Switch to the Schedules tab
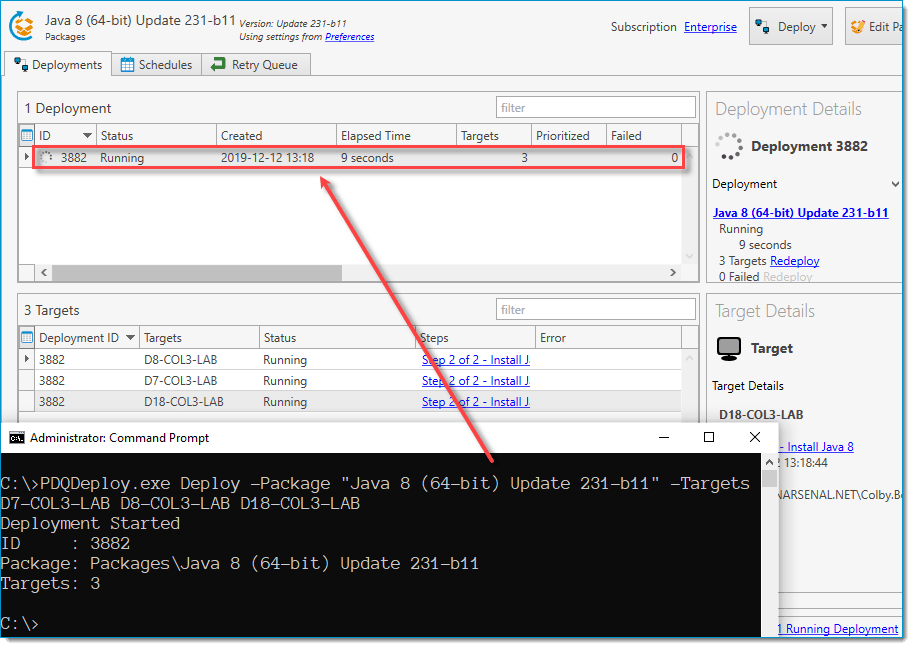Screen dimensions: 913x648 (x=155, y=62)
